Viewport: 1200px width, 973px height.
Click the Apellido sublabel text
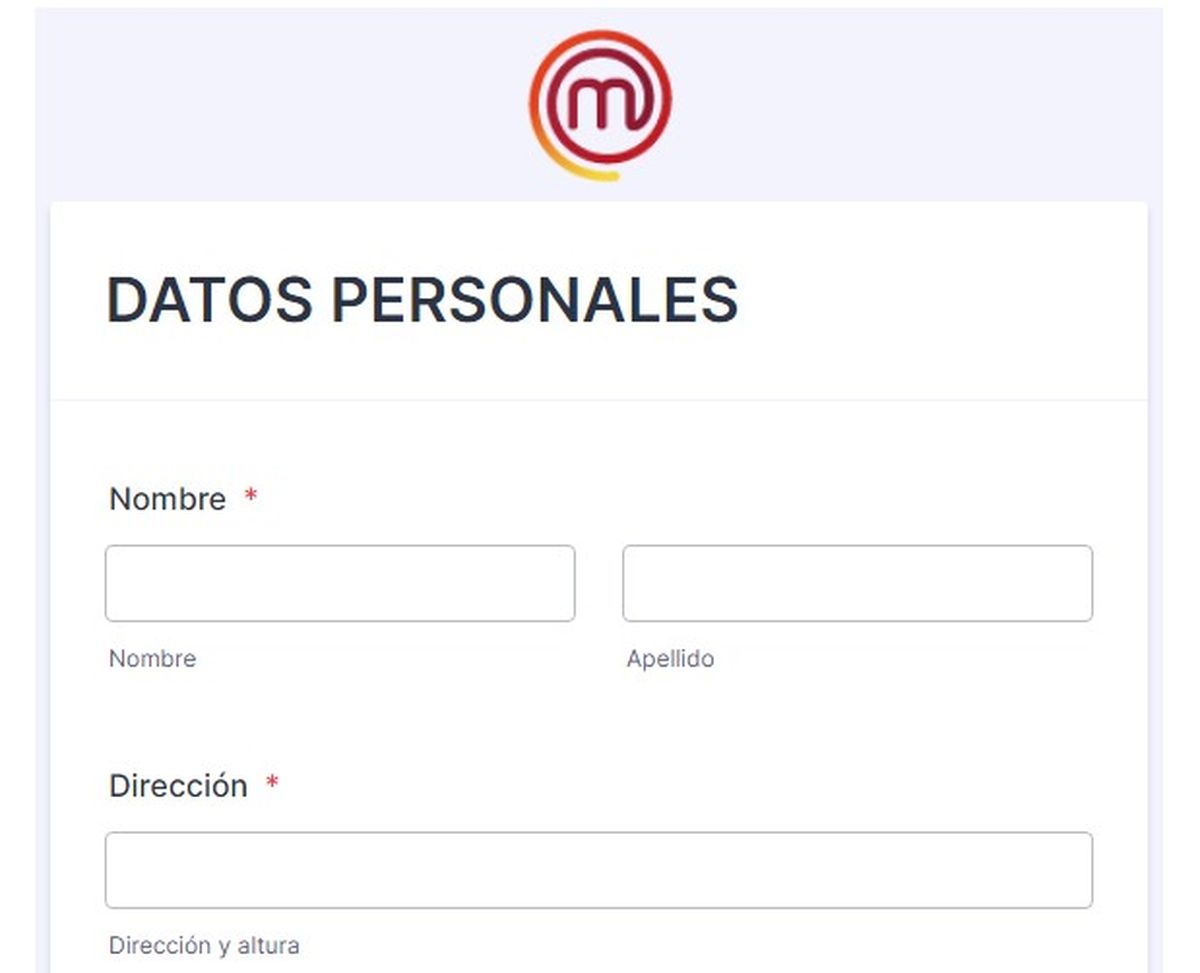click(670, 659)
